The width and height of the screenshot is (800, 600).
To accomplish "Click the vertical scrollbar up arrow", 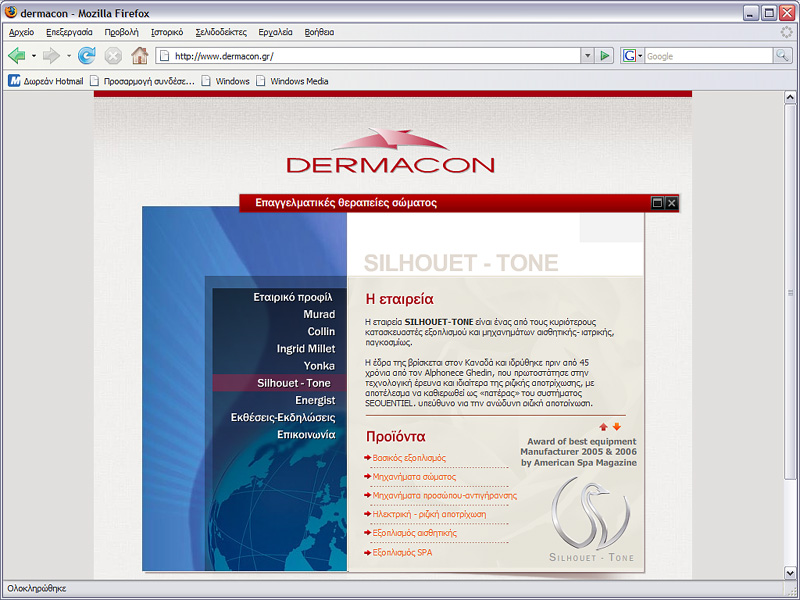I will tap(790, 97).
